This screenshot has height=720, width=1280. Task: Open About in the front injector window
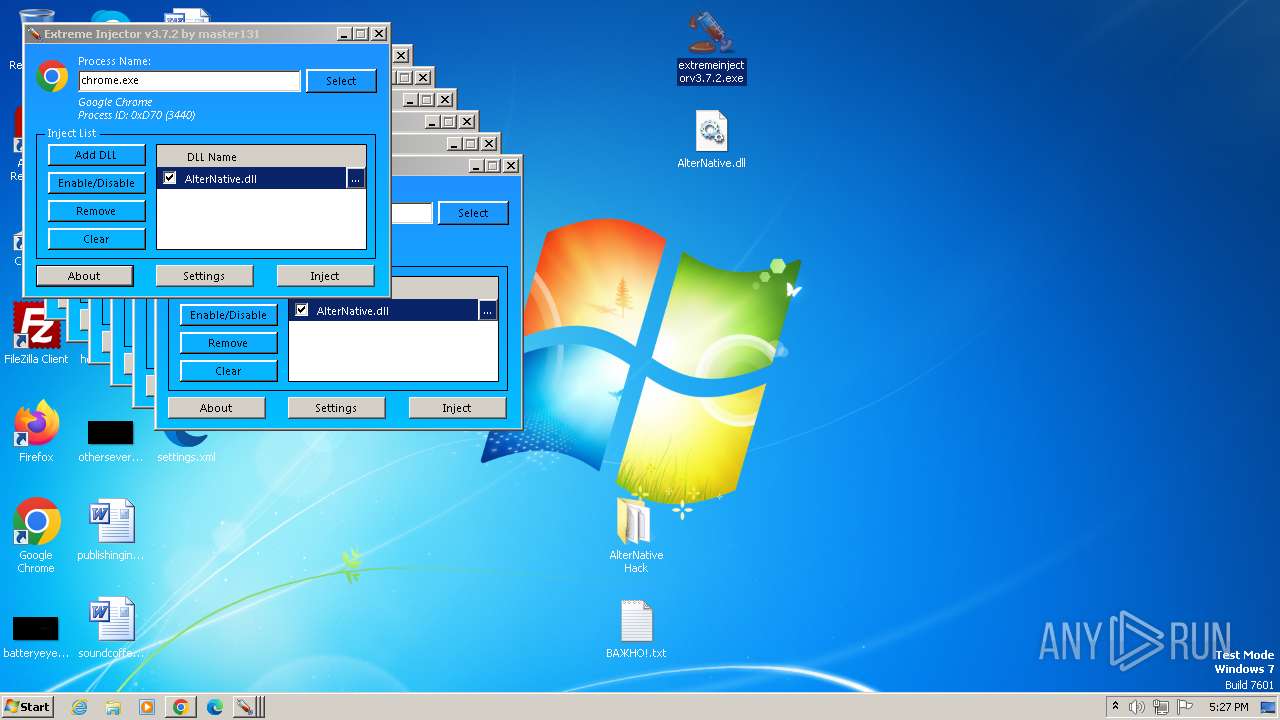(84, 276)
